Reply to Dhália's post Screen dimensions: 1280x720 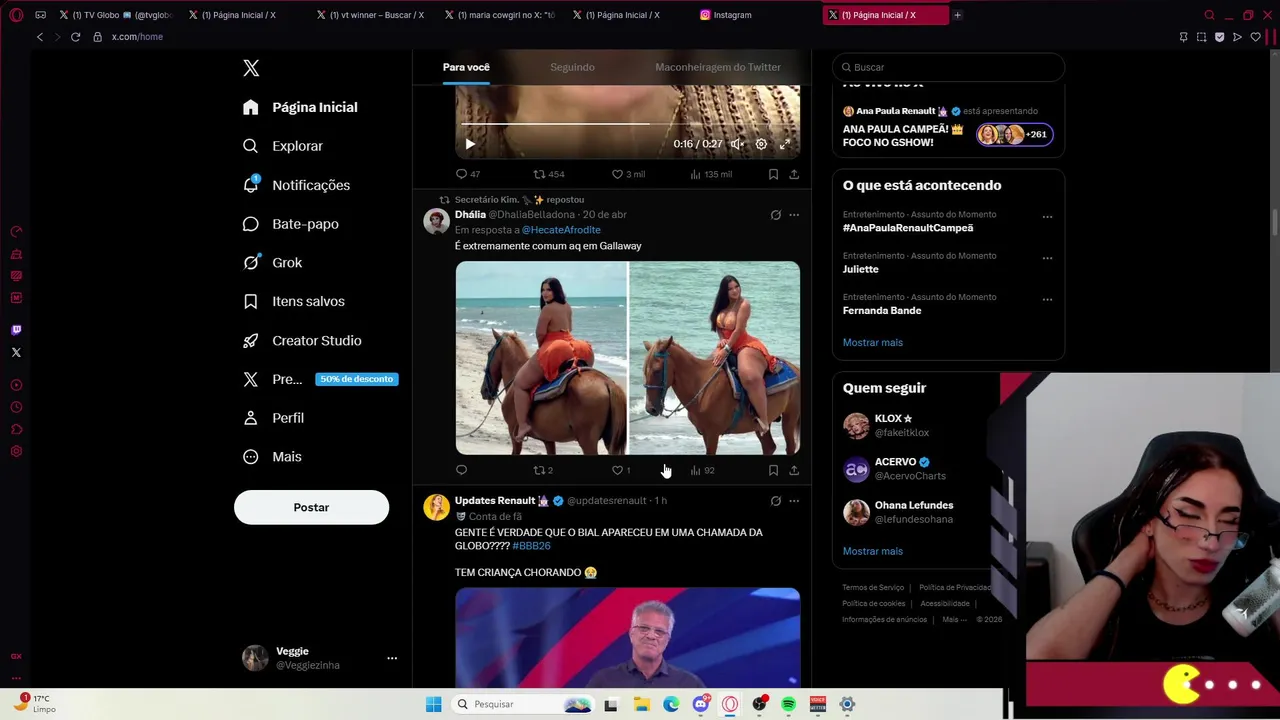tap(461, 470)
